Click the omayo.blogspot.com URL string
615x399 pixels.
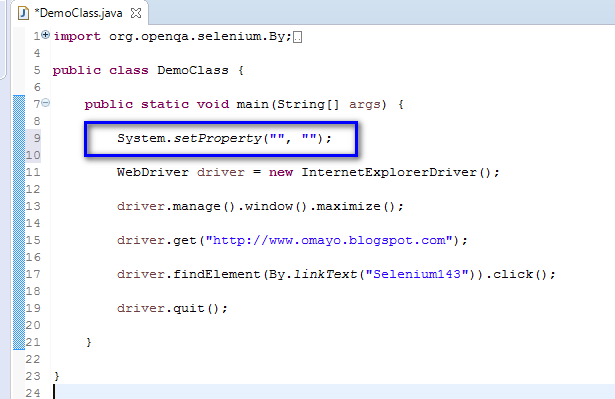coord(329,240)
